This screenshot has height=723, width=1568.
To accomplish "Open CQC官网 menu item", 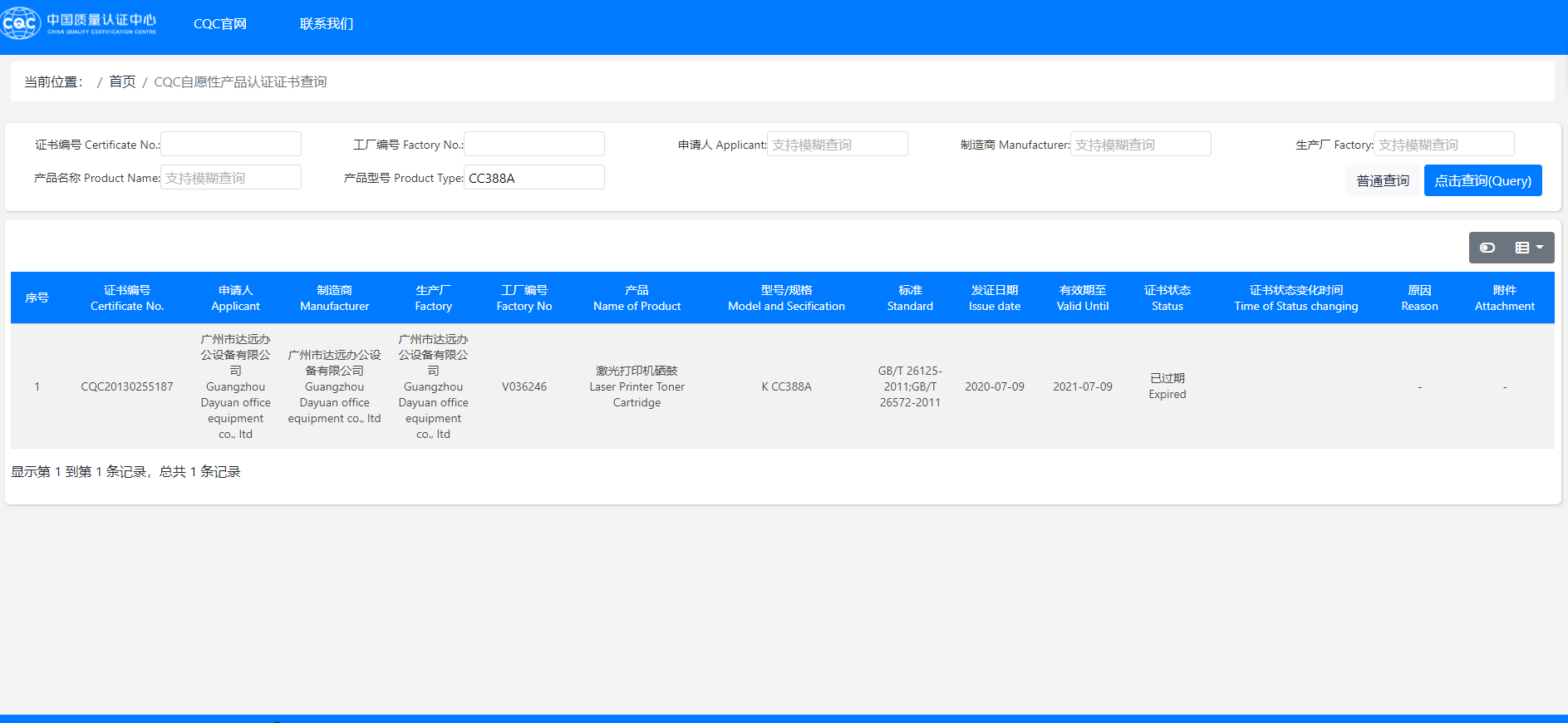I will 220,24.
